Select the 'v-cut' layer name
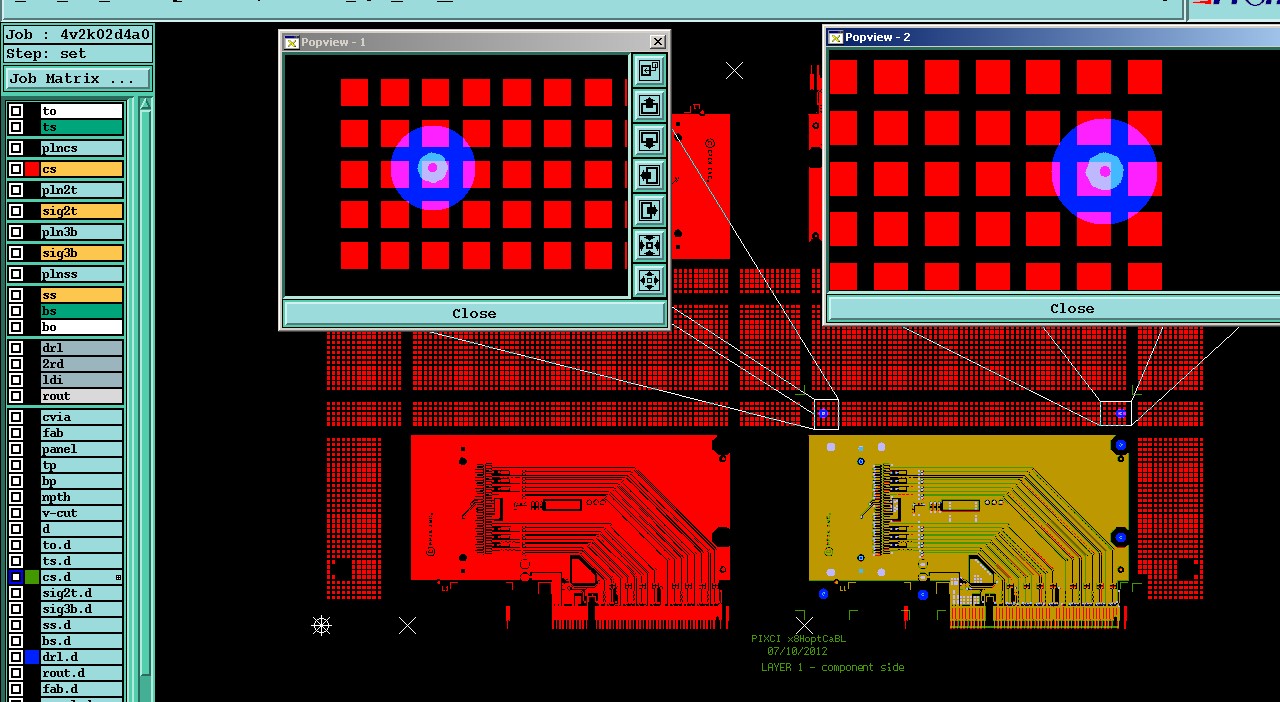This screenshot has height=702, width=1280. click(82, 513)
